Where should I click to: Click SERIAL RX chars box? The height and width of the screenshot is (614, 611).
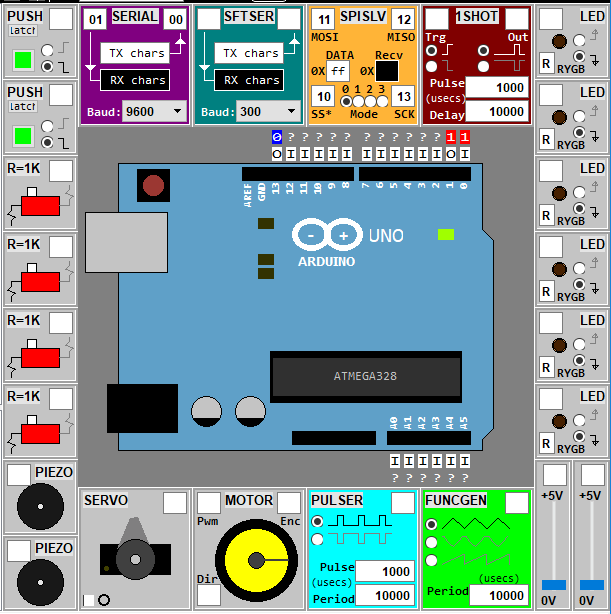click(x=135, y=80)
